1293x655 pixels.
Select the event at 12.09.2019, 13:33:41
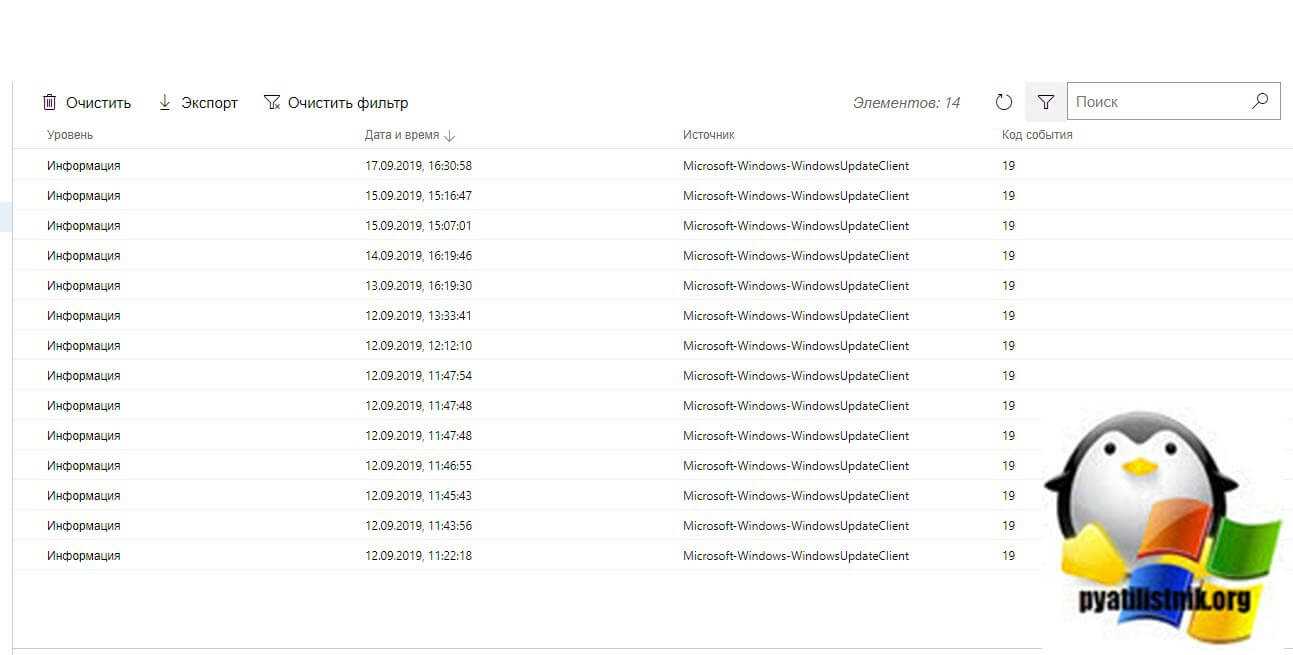click(418, 316)
